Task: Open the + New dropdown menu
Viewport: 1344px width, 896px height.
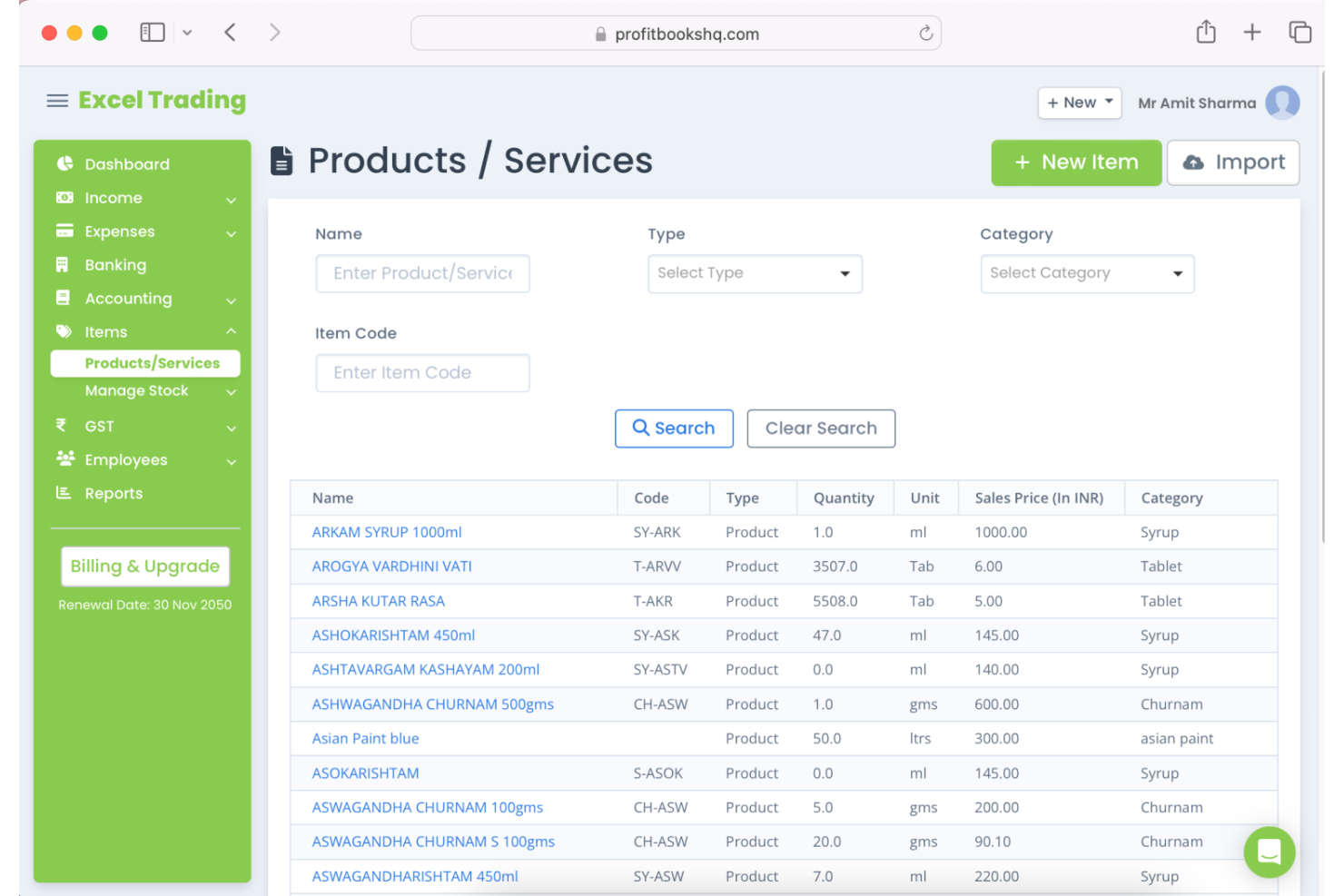Action: tap(1079, 103)
